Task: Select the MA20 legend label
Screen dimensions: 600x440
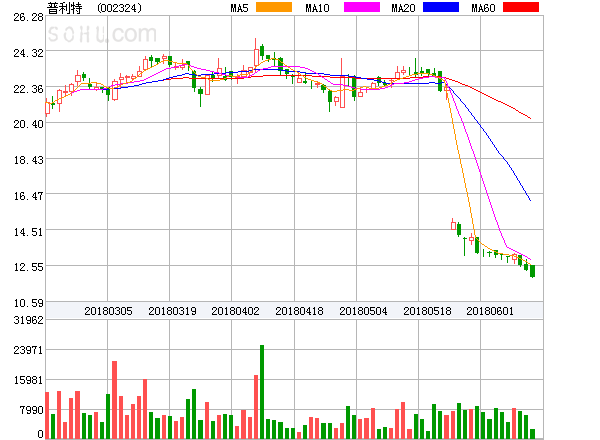Action: click(403, 8)
